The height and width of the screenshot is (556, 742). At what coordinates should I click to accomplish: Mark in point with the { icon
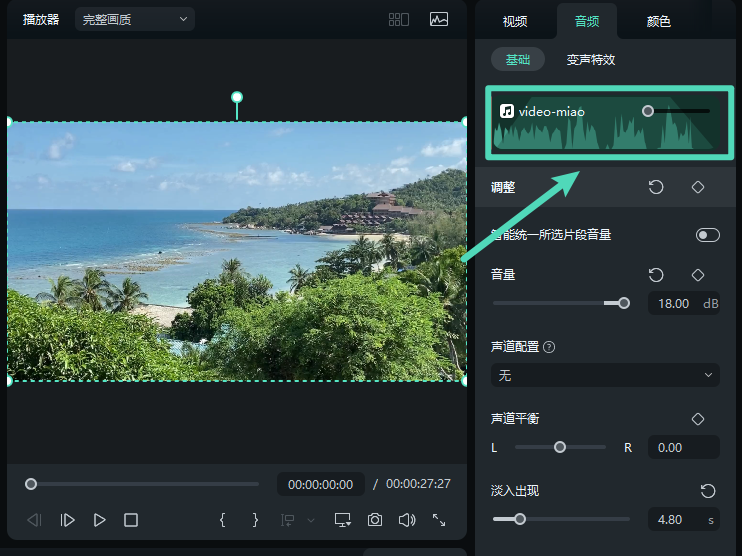[222, 520]
